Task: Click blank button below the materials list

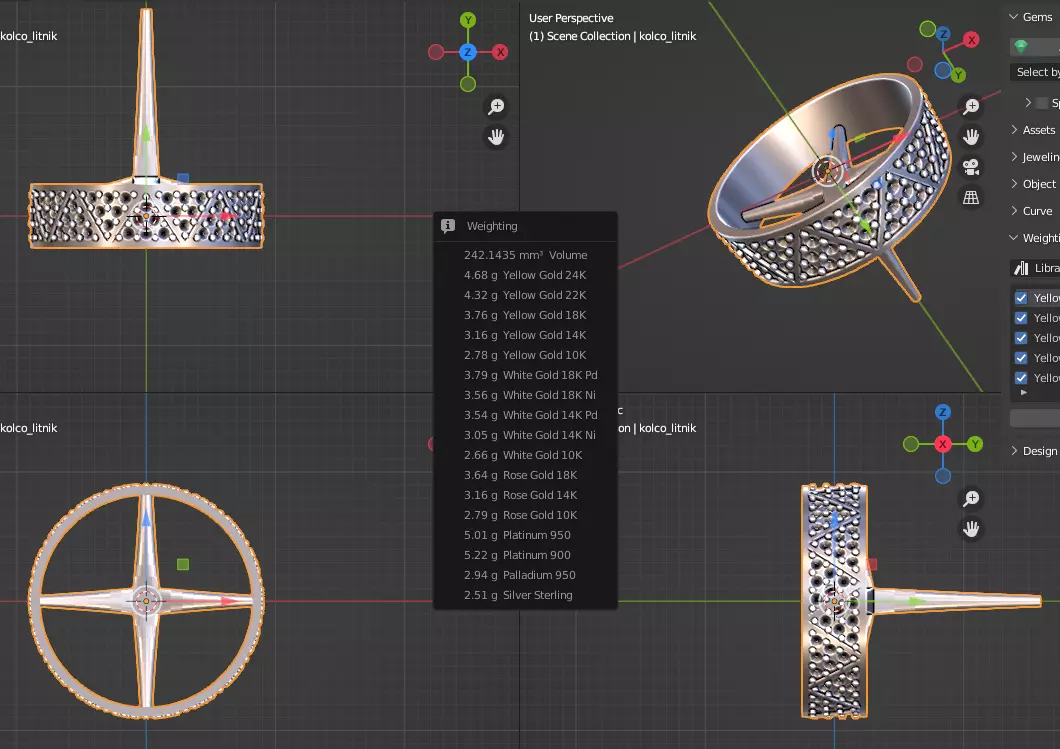Action: 1035,418
